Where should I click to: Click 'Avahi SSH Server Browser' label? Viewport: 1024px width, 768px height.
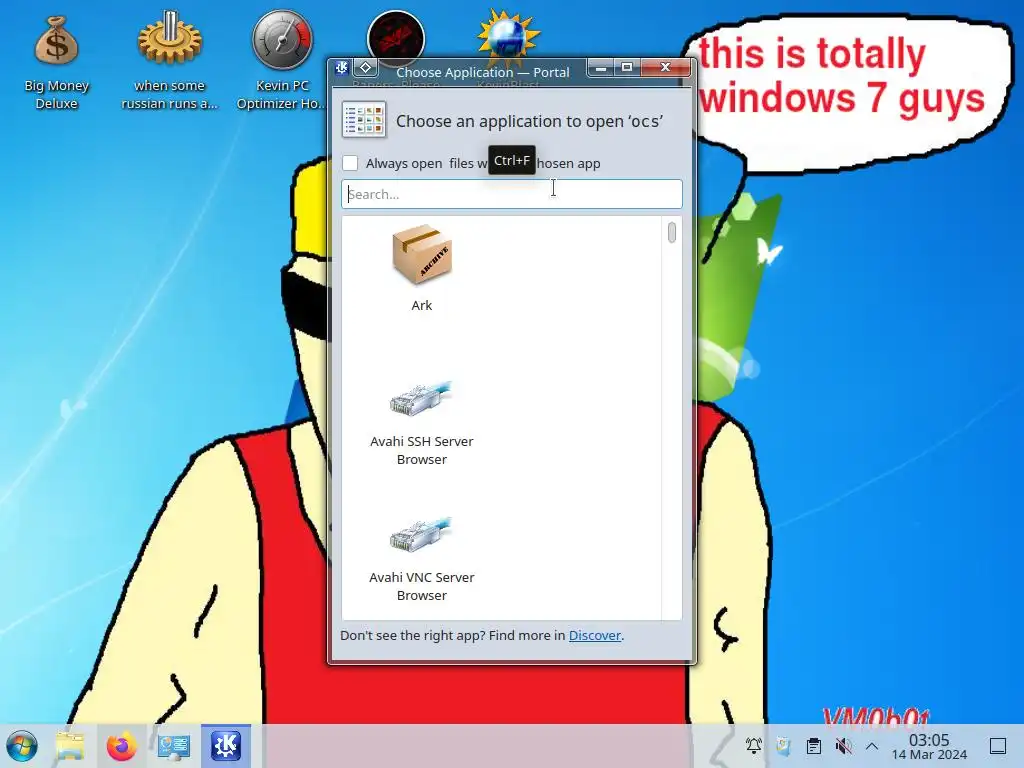click(422, 451)
